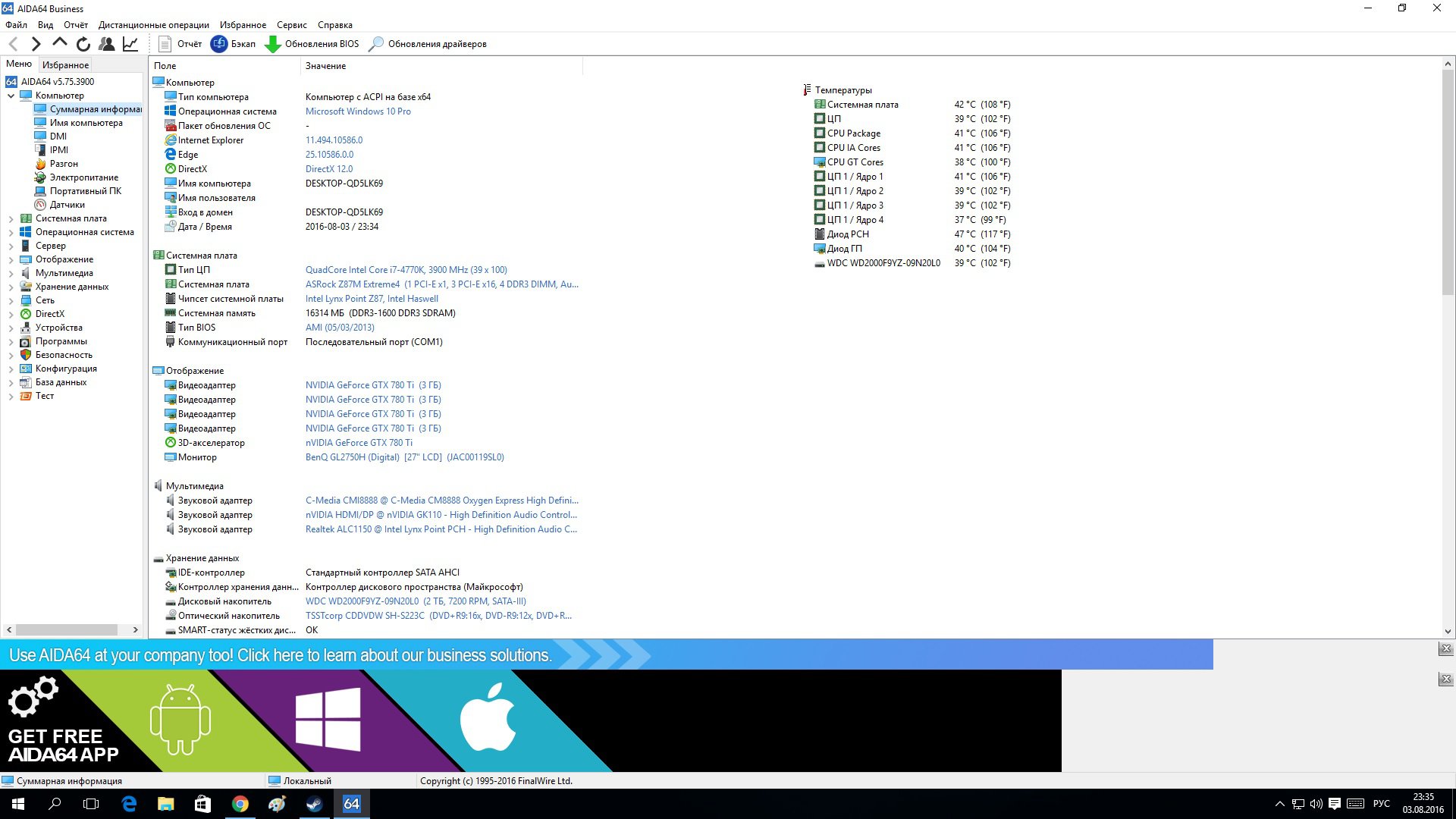Open Steam from the taskbar
Image resolution: width=1456 pixels, height=819 pixels.
click(314, 804)
